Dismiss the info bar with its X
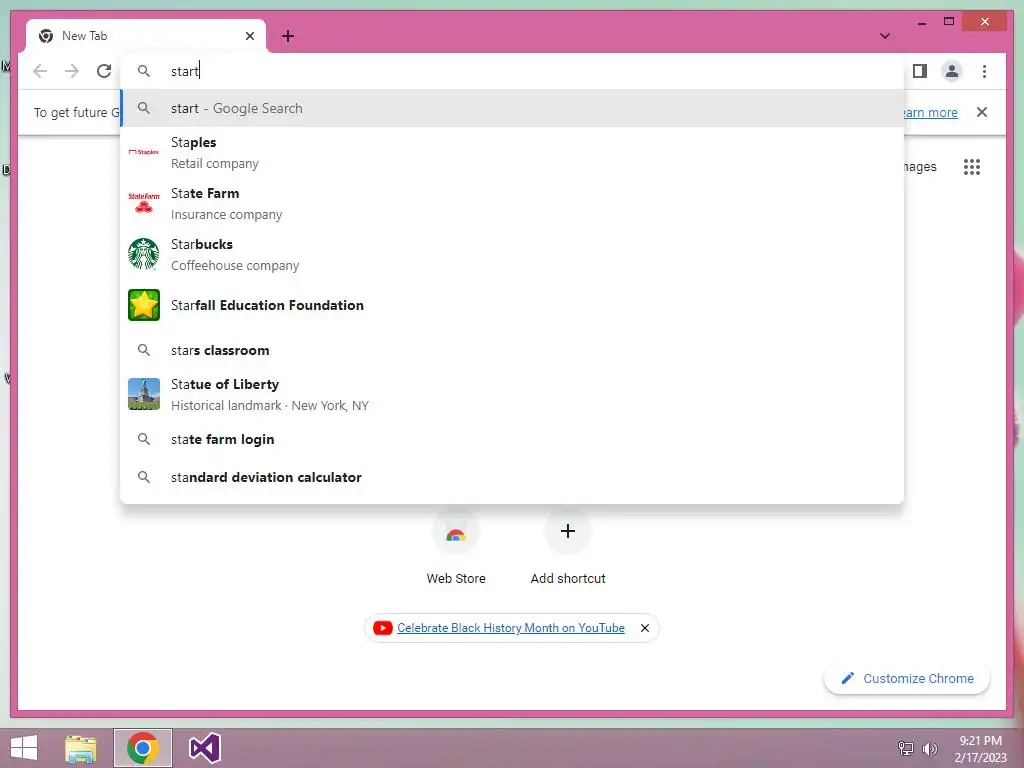Screen dimensions: 1024x768 click(x=982, y=112)
